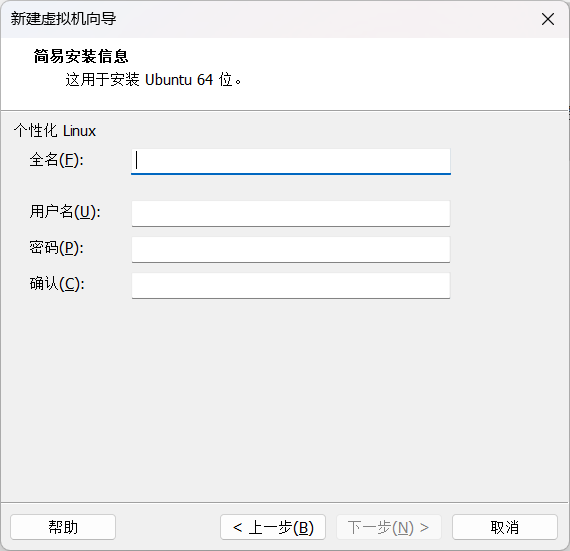Image resolution: width=570 pixels, height=551 pixels.
Task: Click the 这用于安装 Ubuntu 64 位 subtitle
Action: (x=153, y=79)
